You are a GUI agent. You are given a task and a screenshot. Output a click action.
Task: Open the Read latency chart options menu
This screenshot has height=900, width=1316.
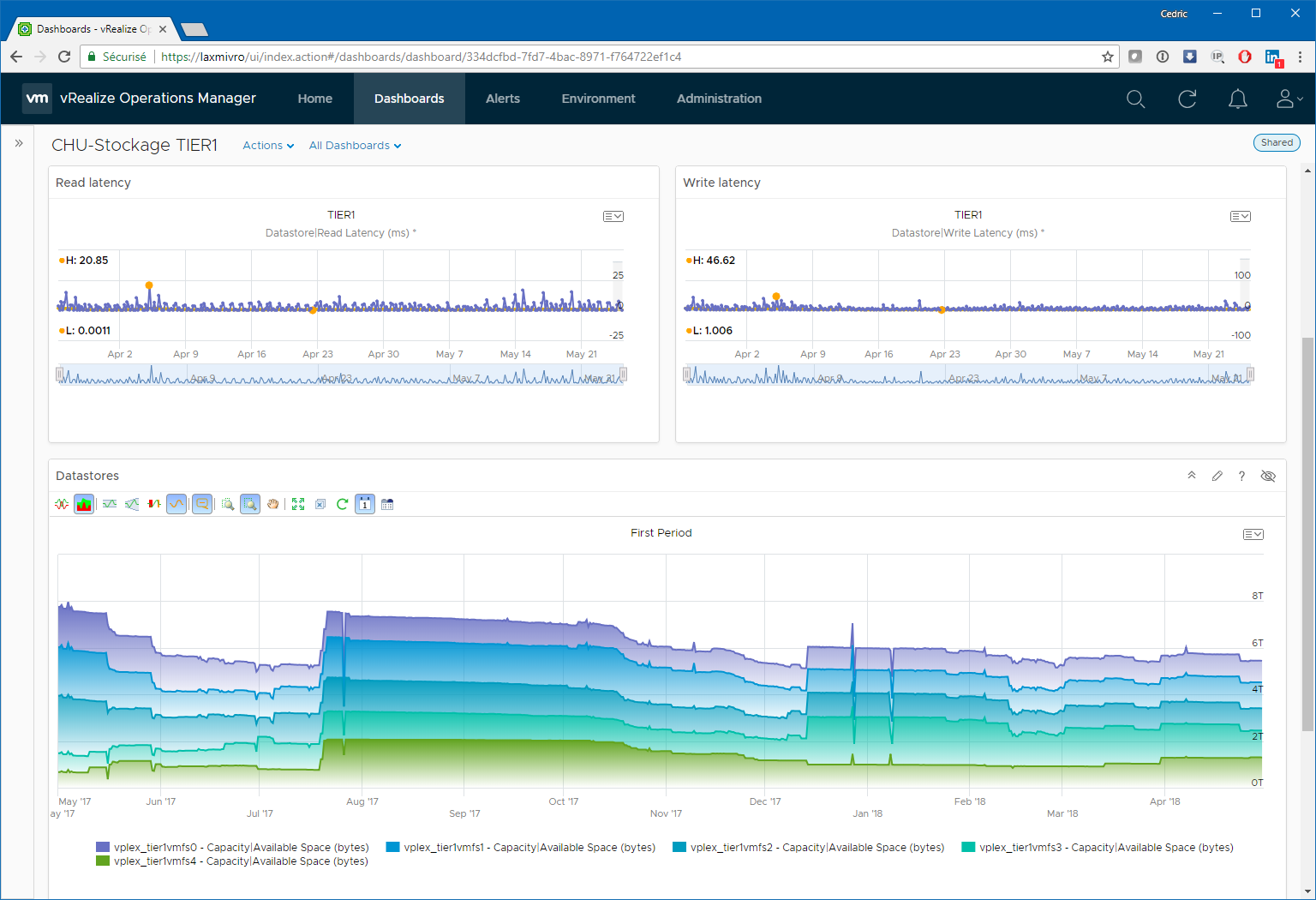point(613,217)
